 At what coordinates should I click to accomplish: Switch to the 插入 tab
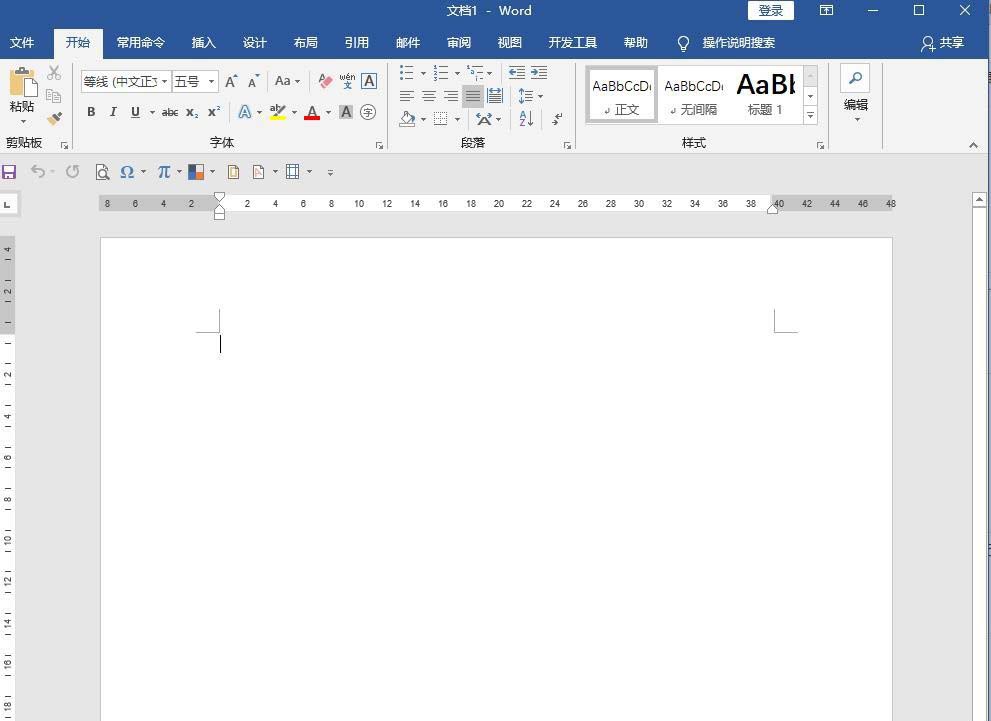204,43
